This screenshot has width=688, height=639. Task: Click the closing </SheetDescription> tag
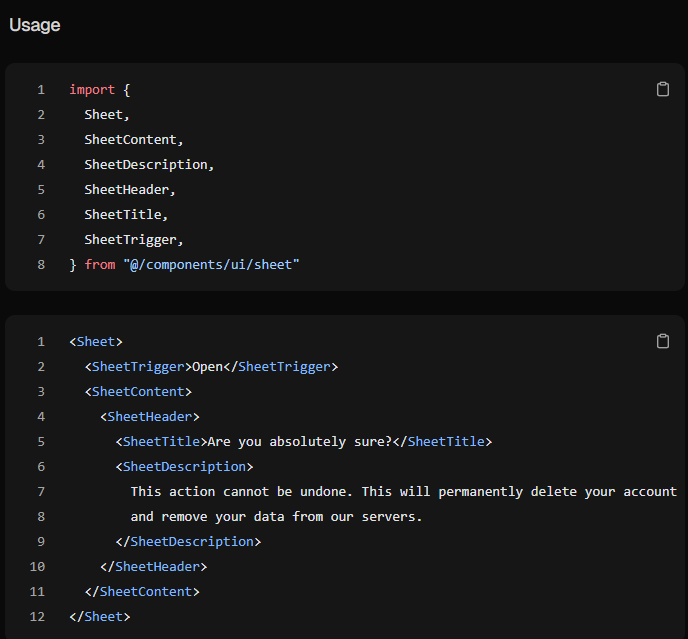coord(188,542)
